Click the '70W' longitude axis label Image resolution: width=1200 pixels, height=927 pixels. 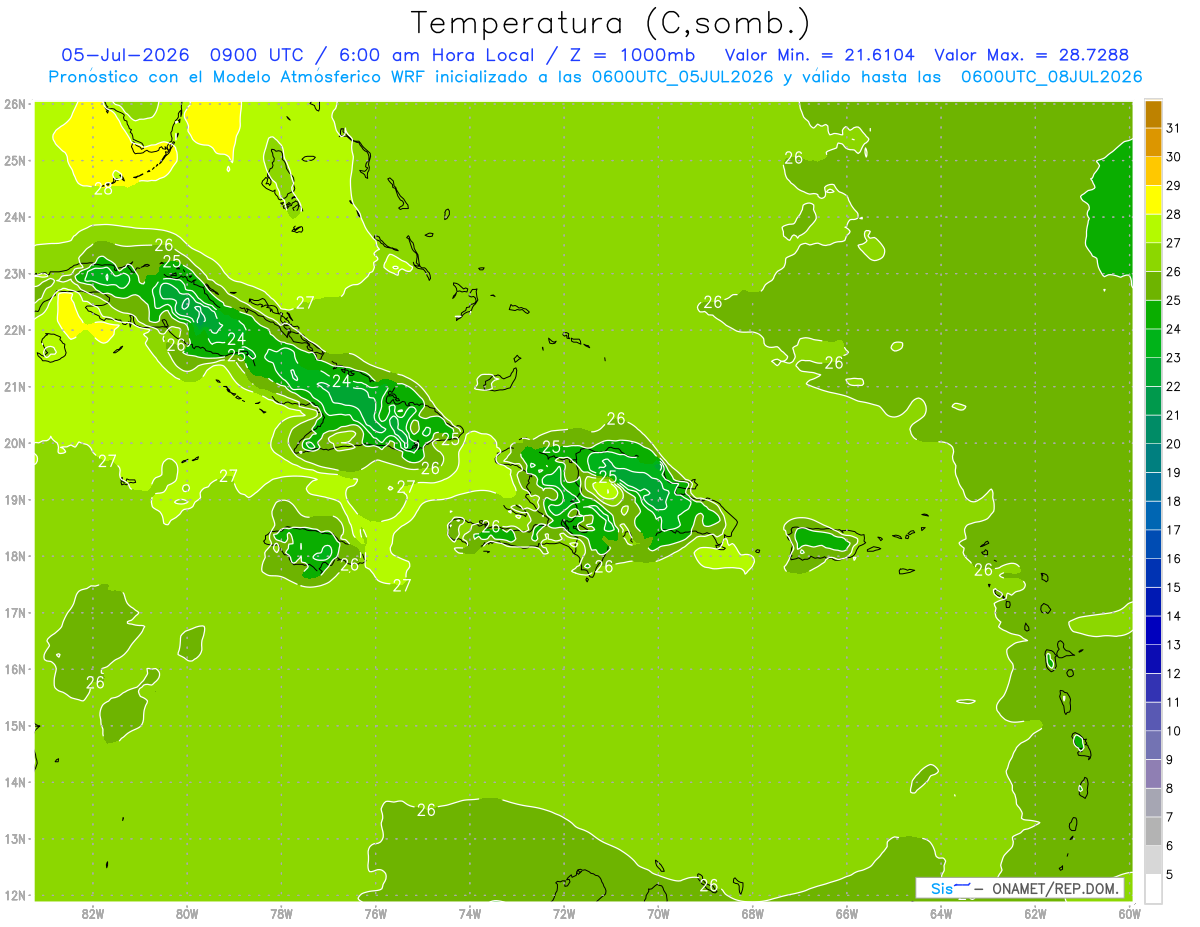[x=658, y=913]
